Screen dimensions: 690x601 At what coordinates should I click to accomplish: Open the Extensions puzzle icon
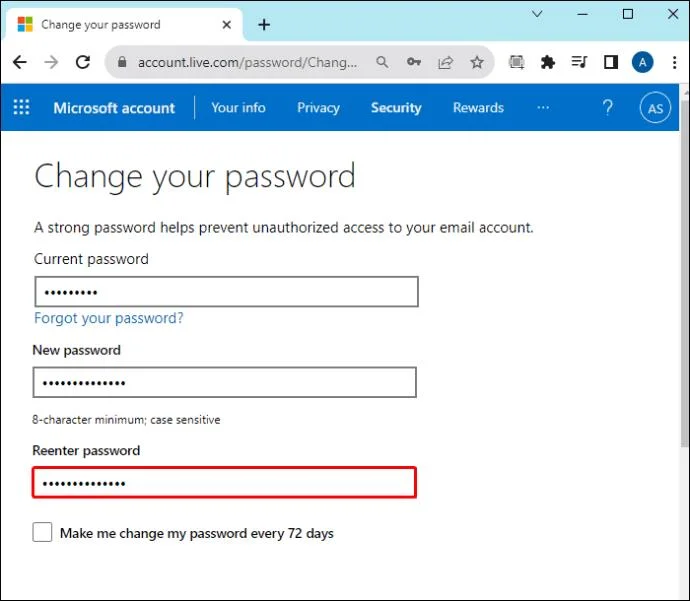[548, 62]
